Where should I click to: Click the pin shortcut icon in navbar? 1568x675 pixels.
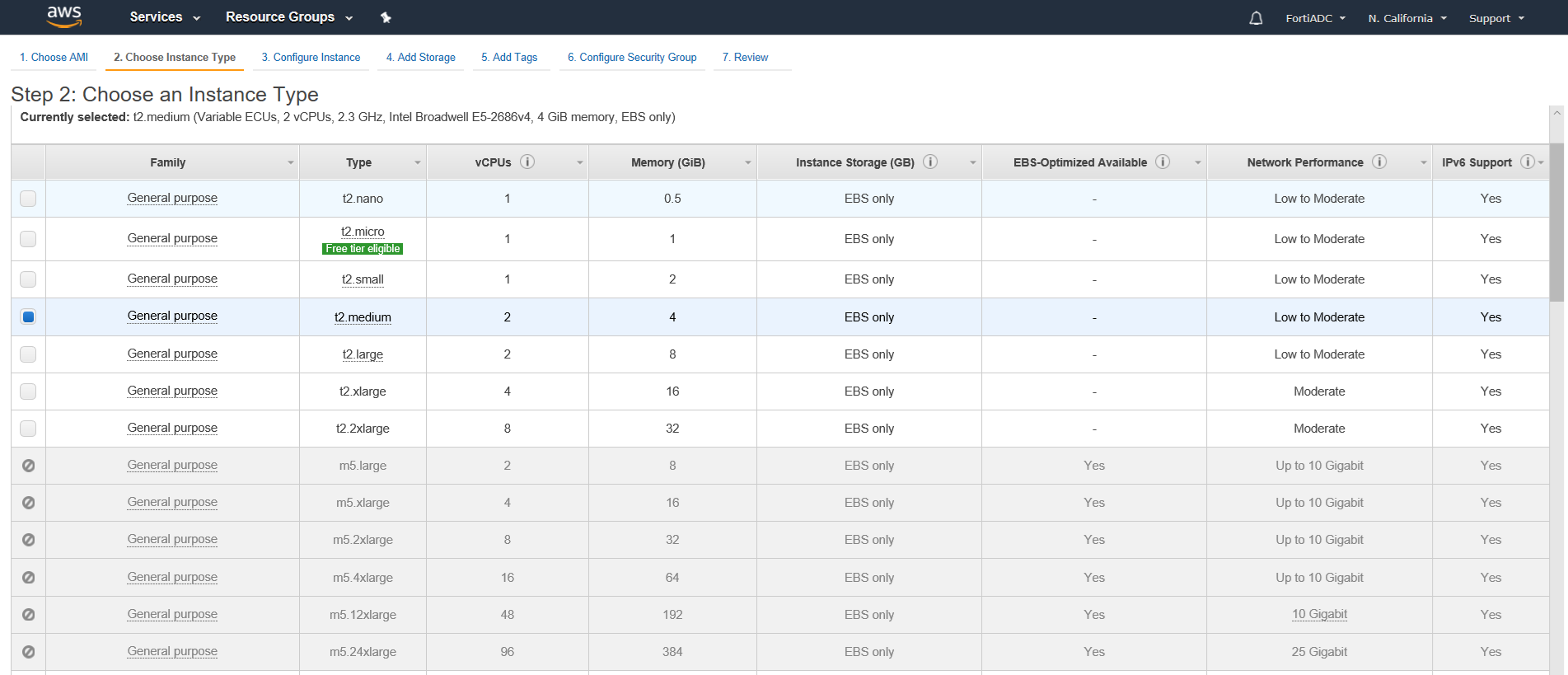tap(386, 17)
